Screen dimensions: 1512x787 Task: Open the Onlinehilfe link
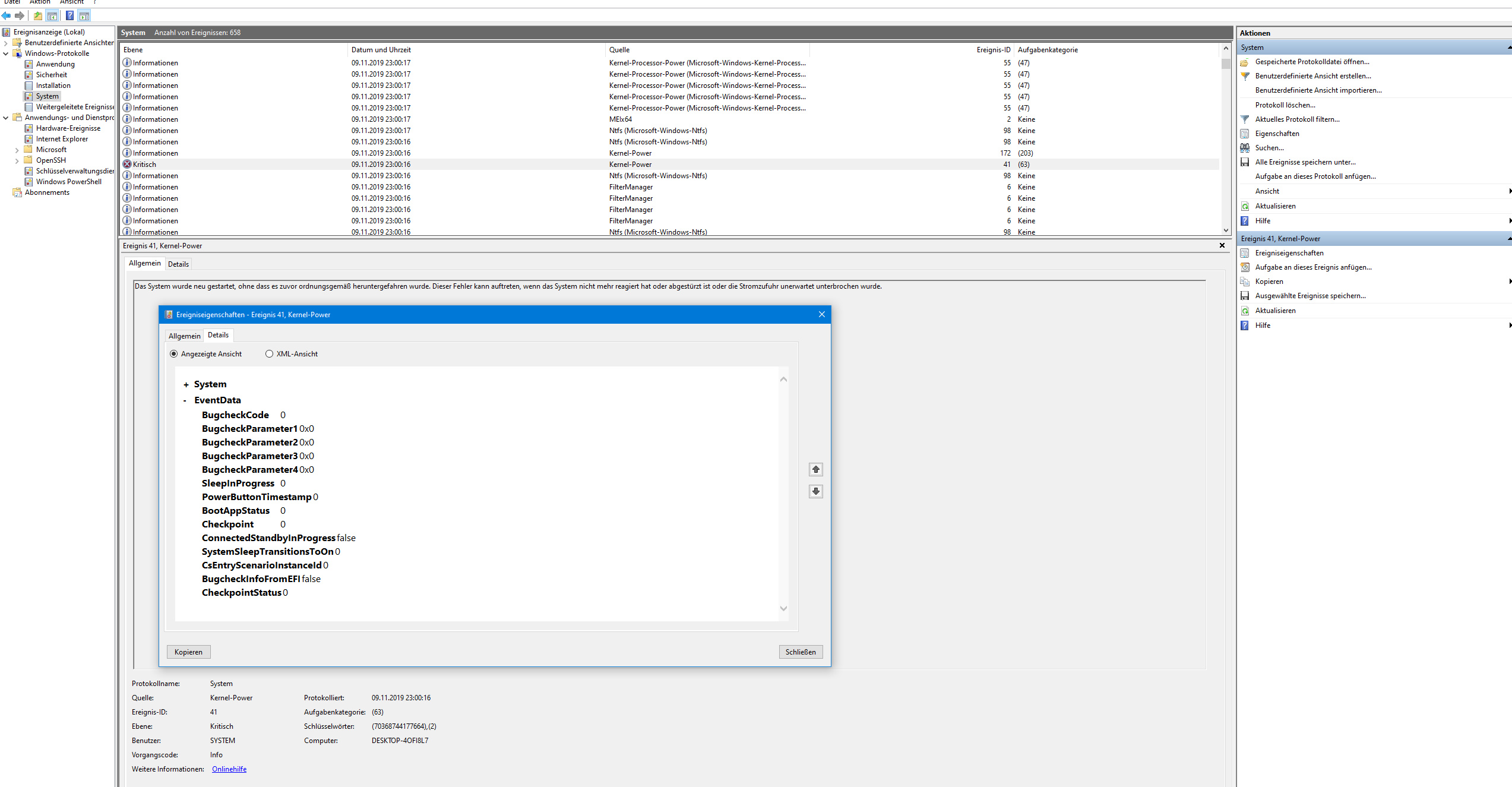(229, 769)
